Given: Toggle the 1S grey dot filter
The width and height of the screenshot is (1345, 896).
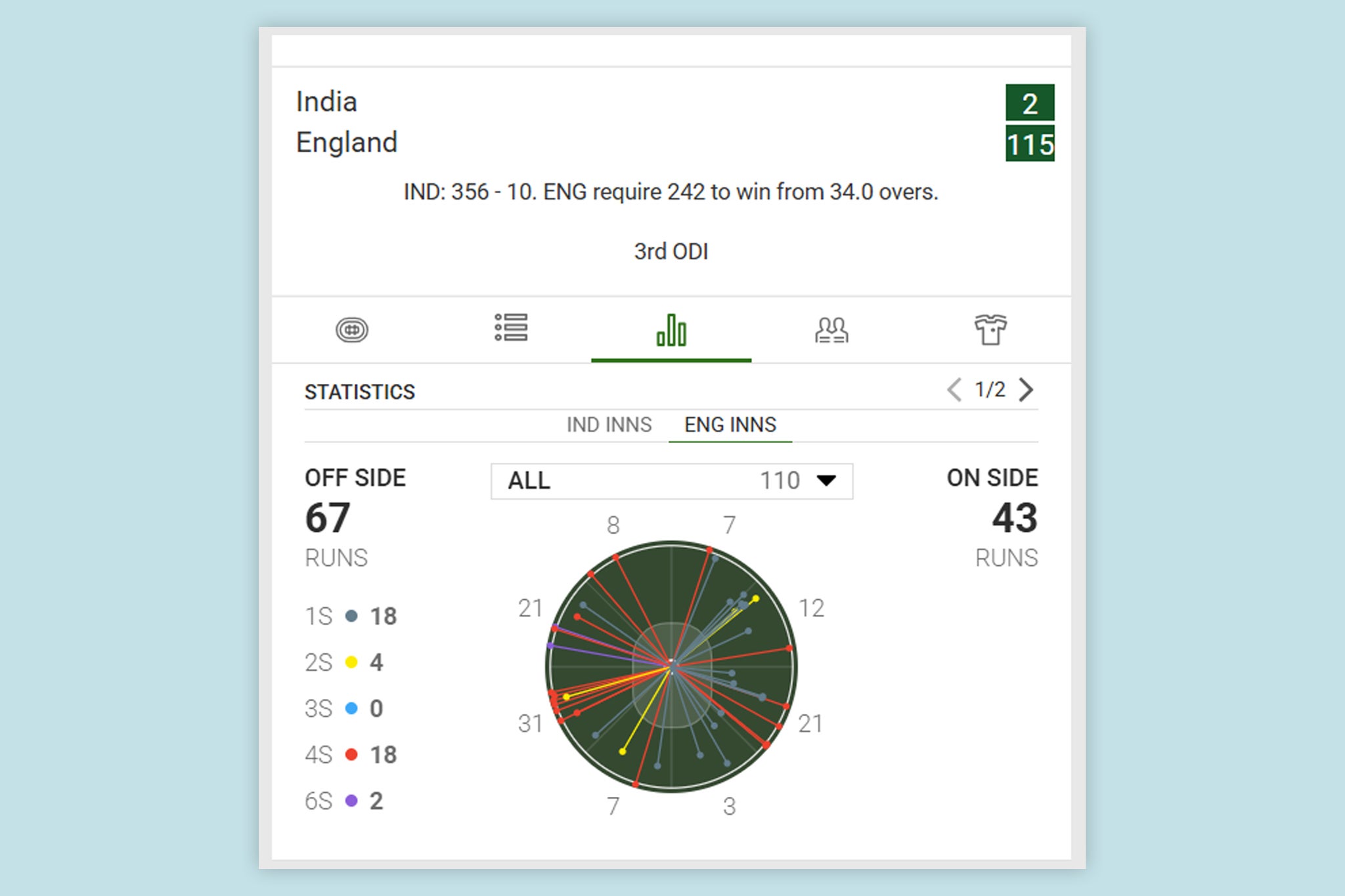Looking at the screenshot, I should pyautogui.click(x=351, y=616).
